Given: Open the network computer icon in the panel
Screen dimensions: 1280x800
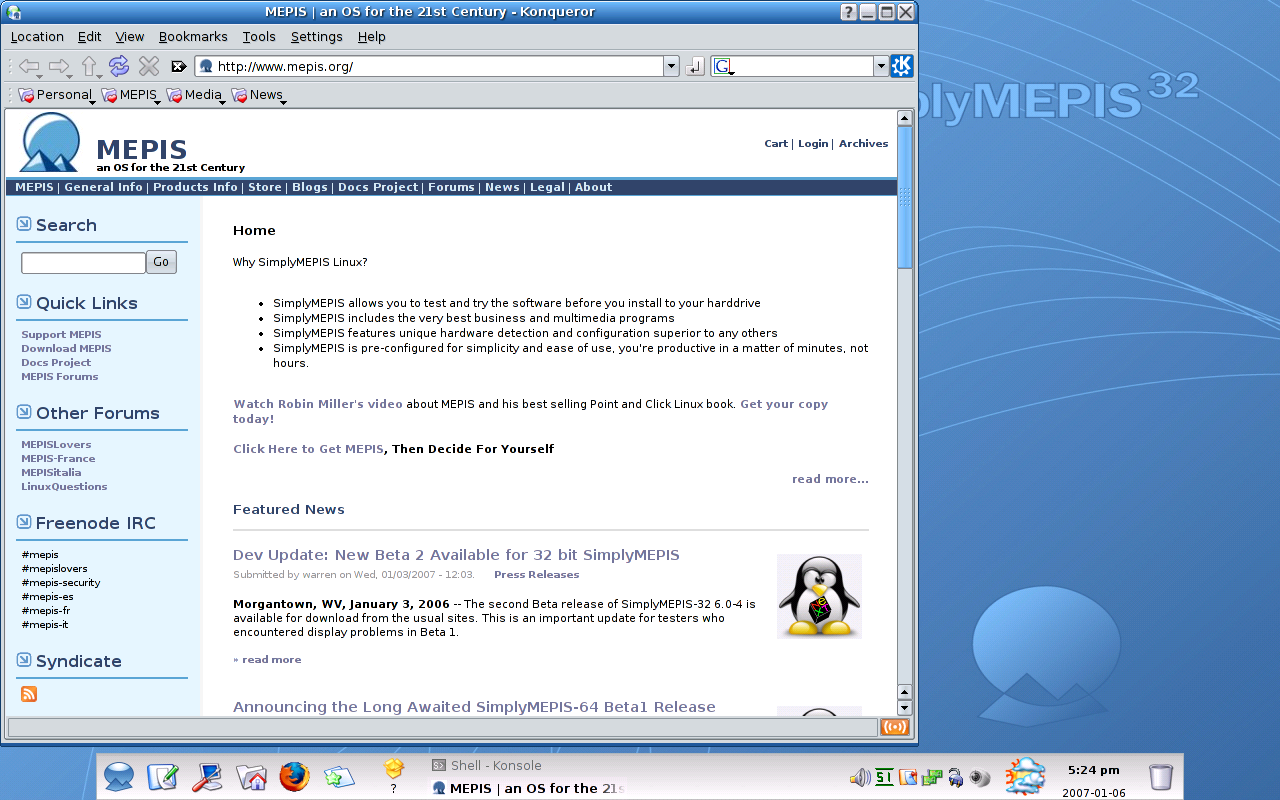Looking at the screenshot, I should pos(206,777).
